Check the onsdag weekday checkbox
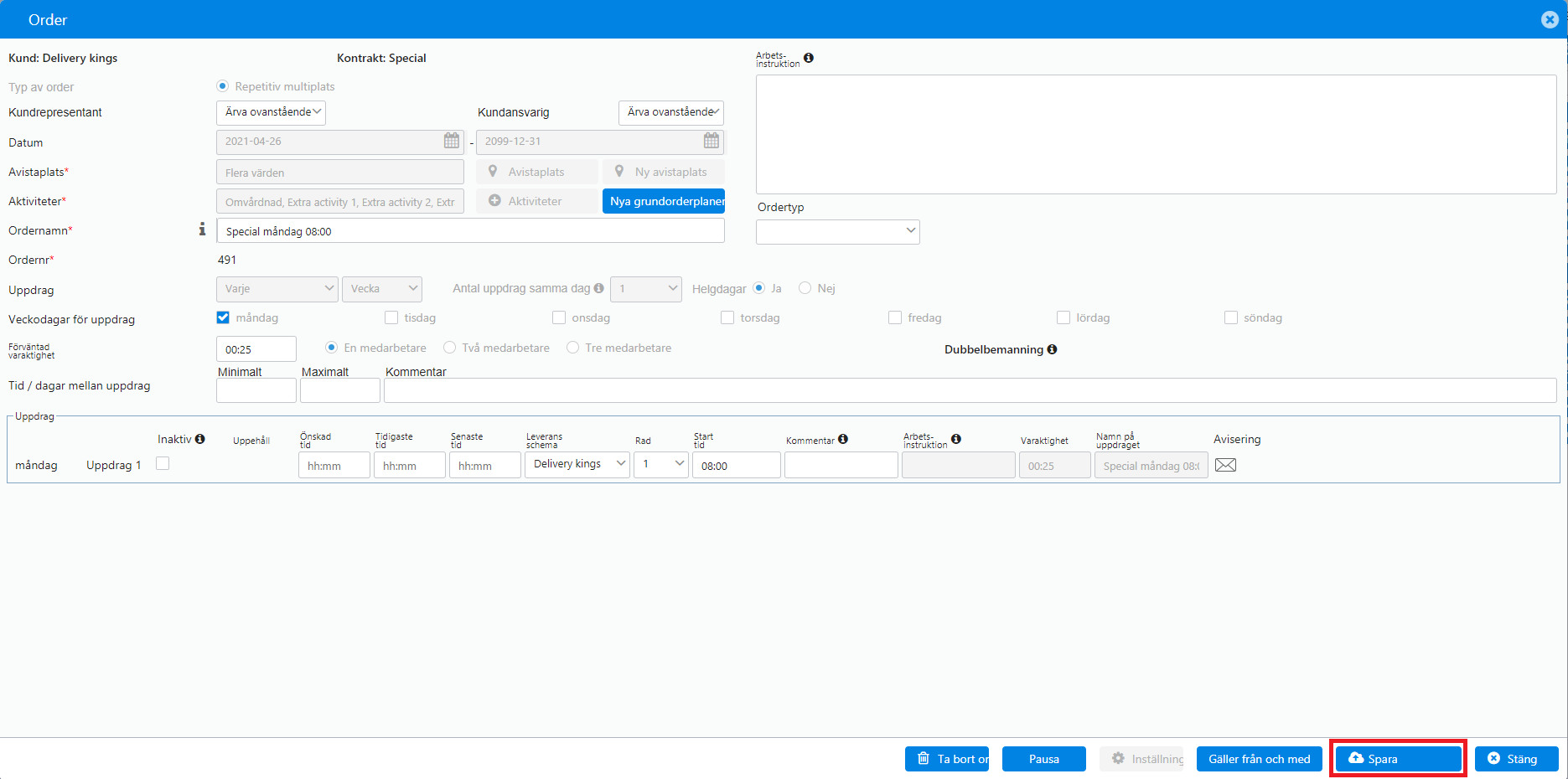The image size is (1568, 779). point(559,317)
